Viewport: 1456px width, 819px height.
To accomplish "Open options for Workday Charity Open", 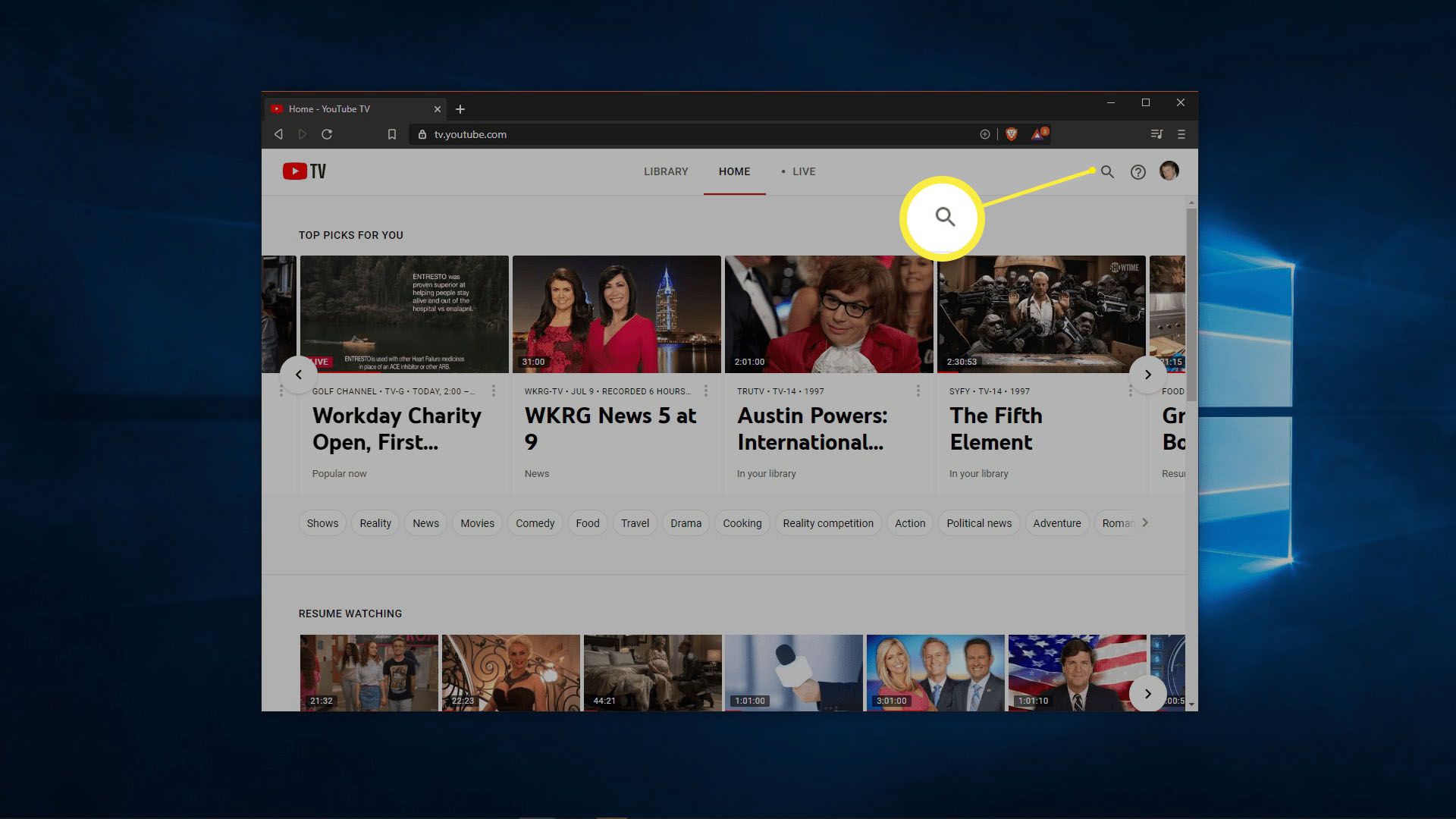I will pyautogui.click(x=494, y=391).
